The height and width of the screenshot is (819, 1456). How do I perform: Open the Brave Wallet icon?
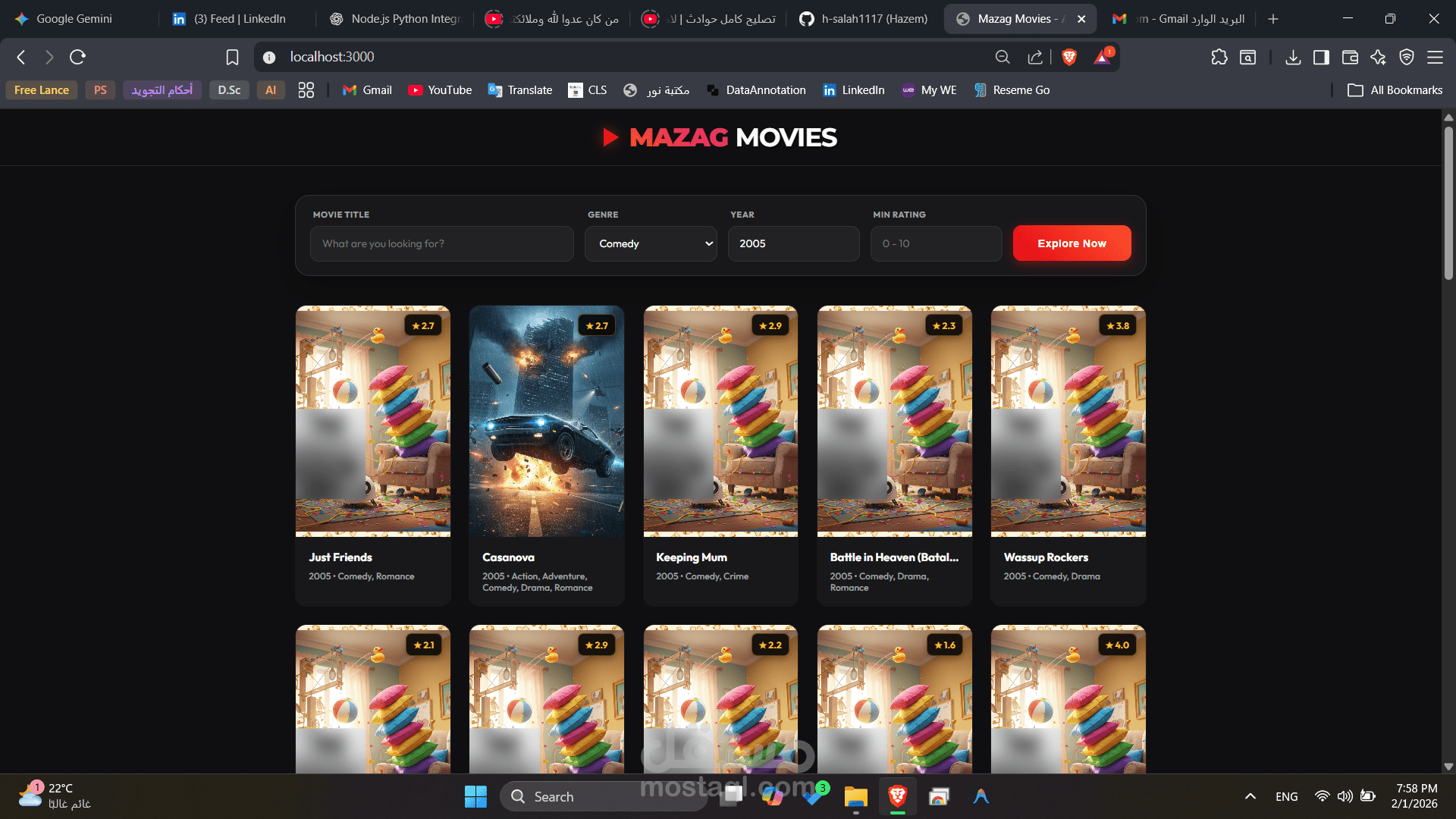pos(1350,57)
